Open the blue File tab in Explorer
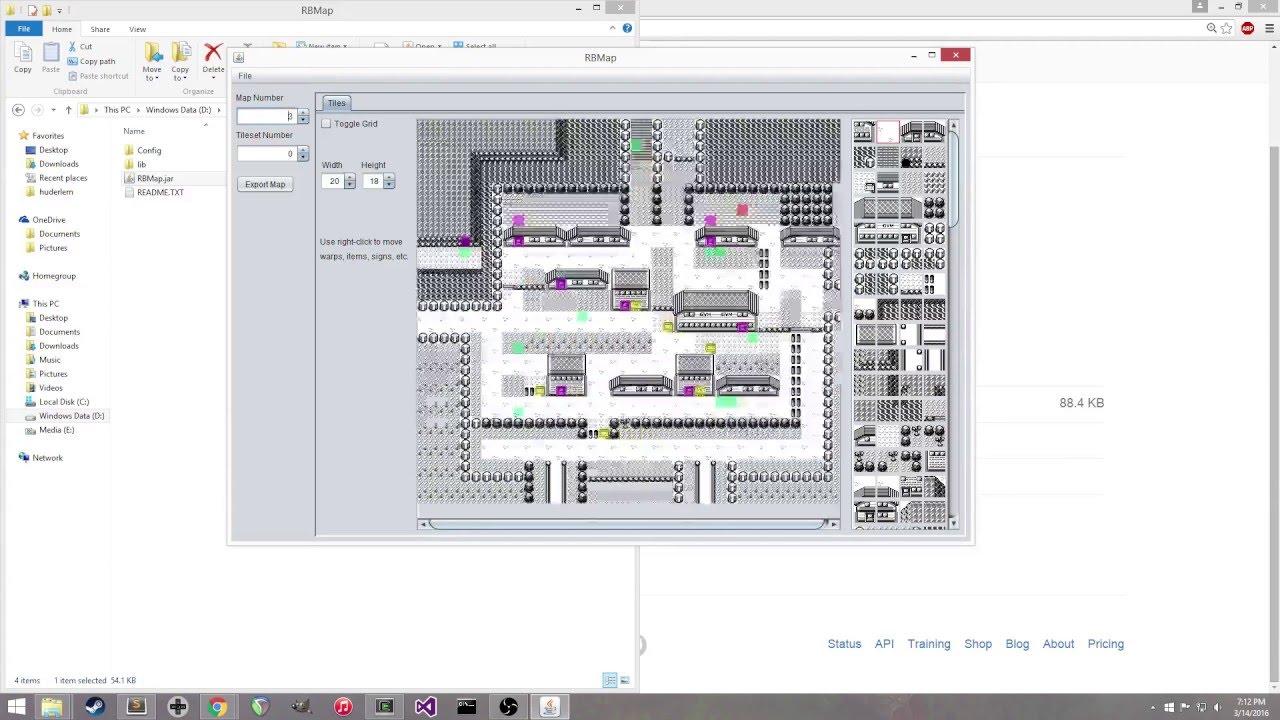This screenshot has height=720, width=1280. 24,29
